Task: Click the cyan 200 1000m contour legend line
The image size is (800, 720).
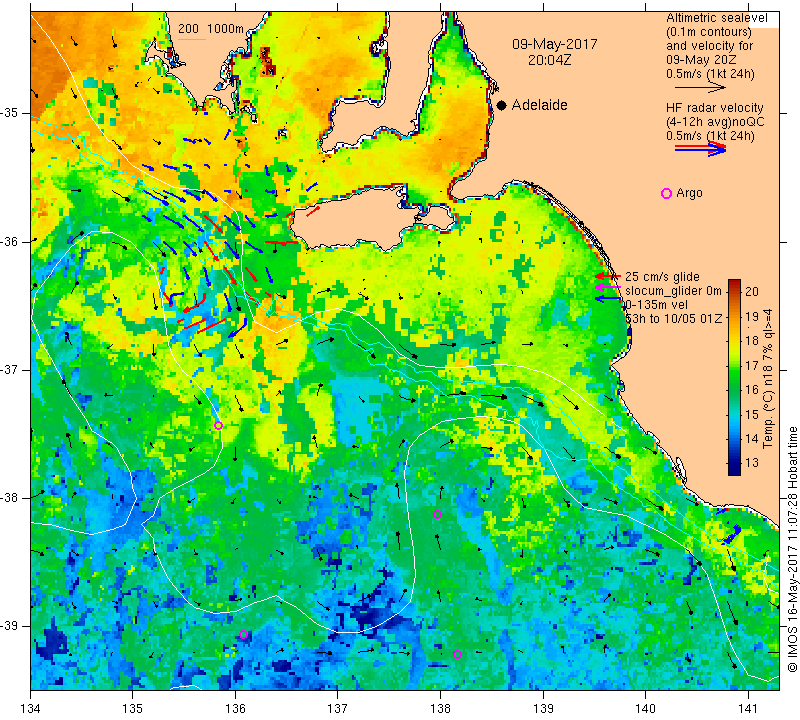Action: click(x=192, y=39)
